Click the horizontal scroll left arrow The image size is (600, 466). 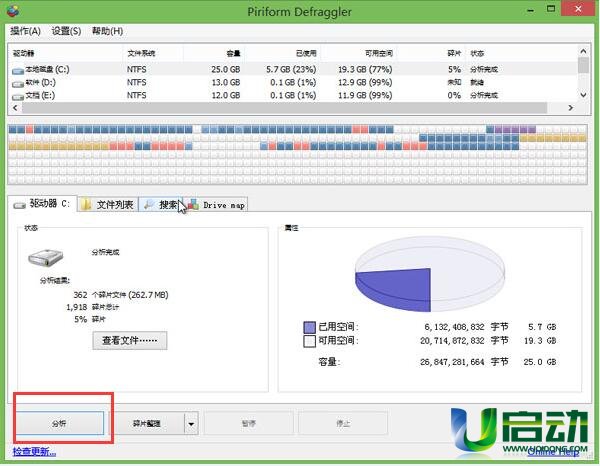(x=15, y=108)
